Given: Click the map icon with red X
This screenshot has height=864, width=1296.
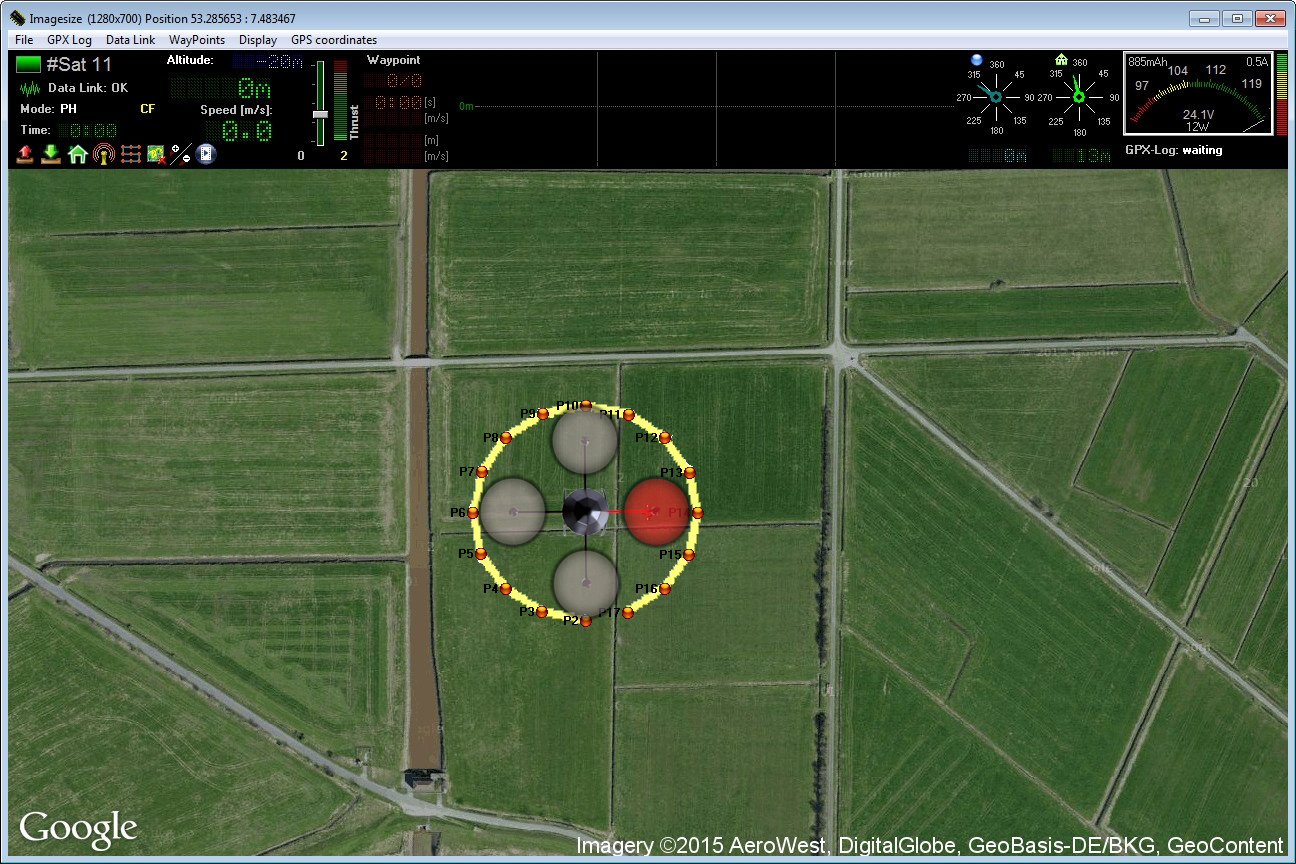Looking at the screenshot, I should [x=156, y=154].
